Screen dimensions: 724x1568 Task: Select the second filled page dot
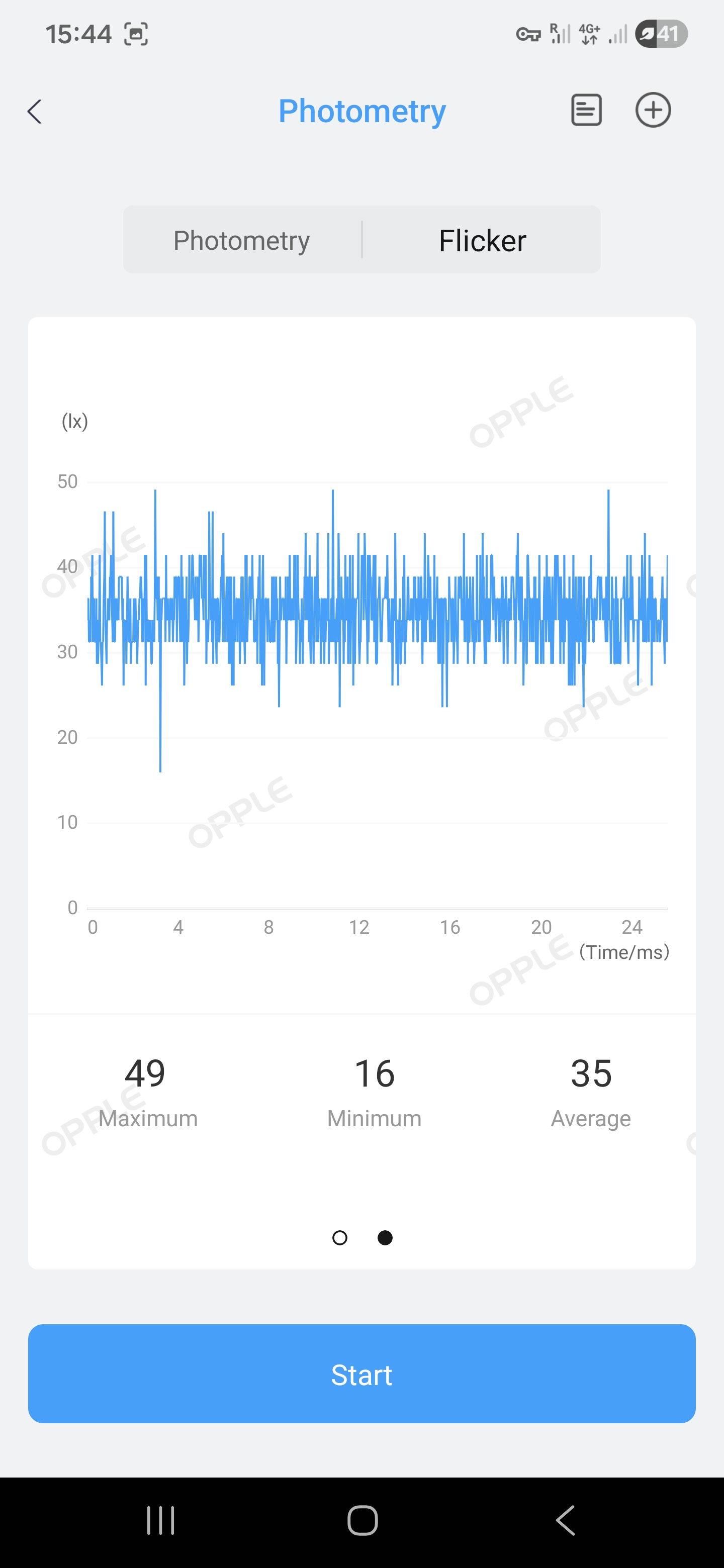point(385,1237)
